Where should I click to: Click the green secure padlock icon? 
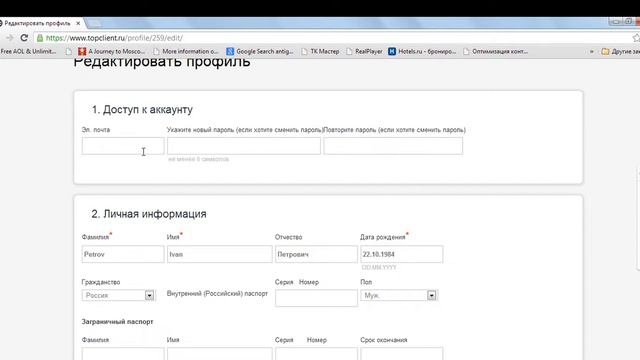[40, 38]
